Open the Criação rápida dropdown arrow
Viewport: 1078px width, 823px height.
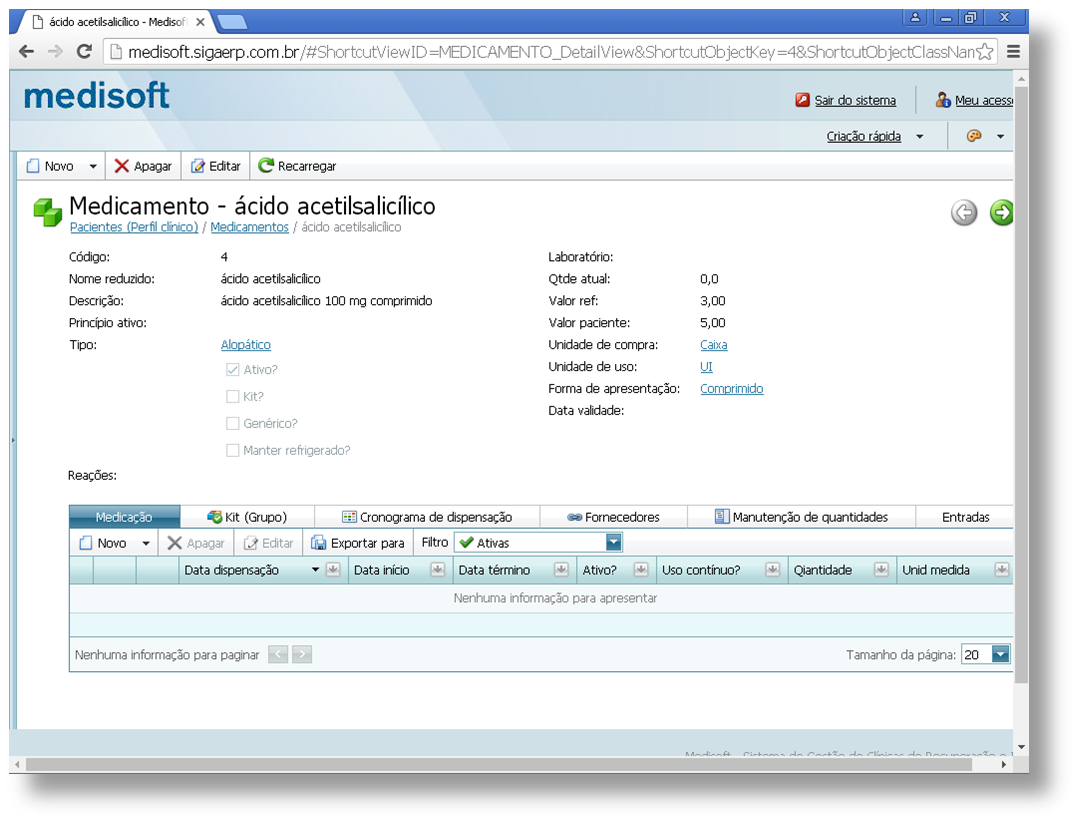coord(920,136)
